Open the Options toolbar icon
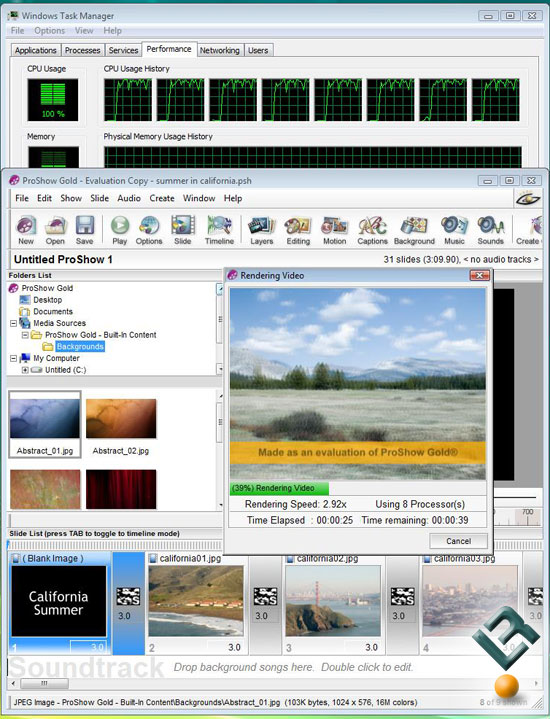Viewport: 550px width, 719px height. point(149,230)
